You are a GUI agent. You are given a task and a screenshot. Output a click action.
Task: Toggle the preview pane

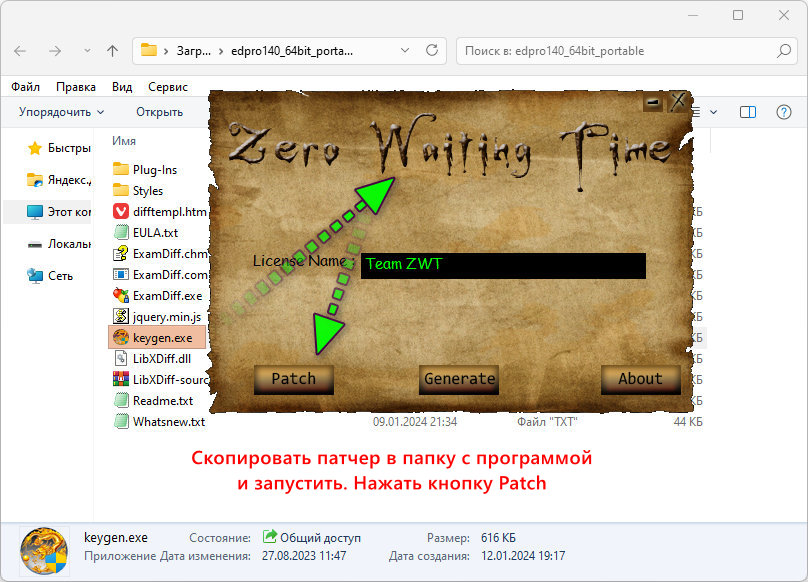(748, 112)
